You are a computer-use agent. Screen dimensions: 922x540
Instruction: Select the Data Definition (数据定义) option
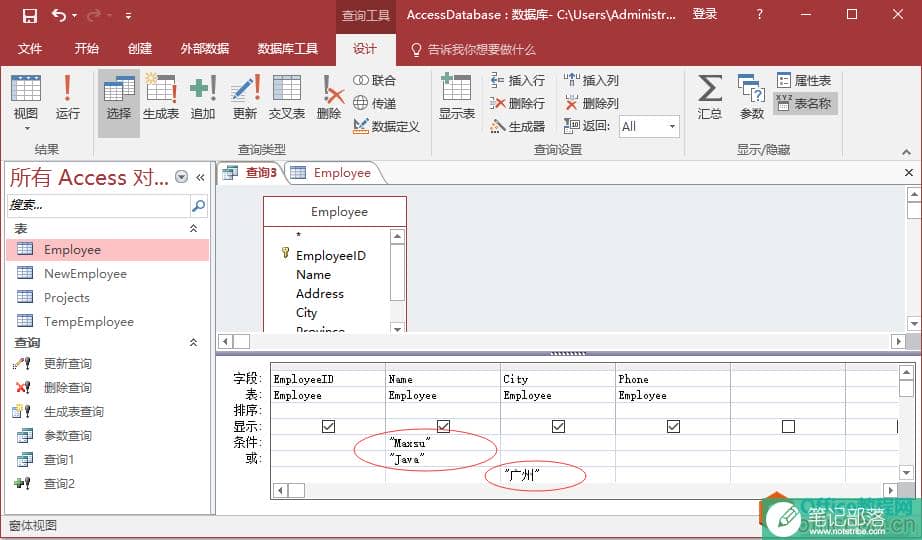pos(386,126)
